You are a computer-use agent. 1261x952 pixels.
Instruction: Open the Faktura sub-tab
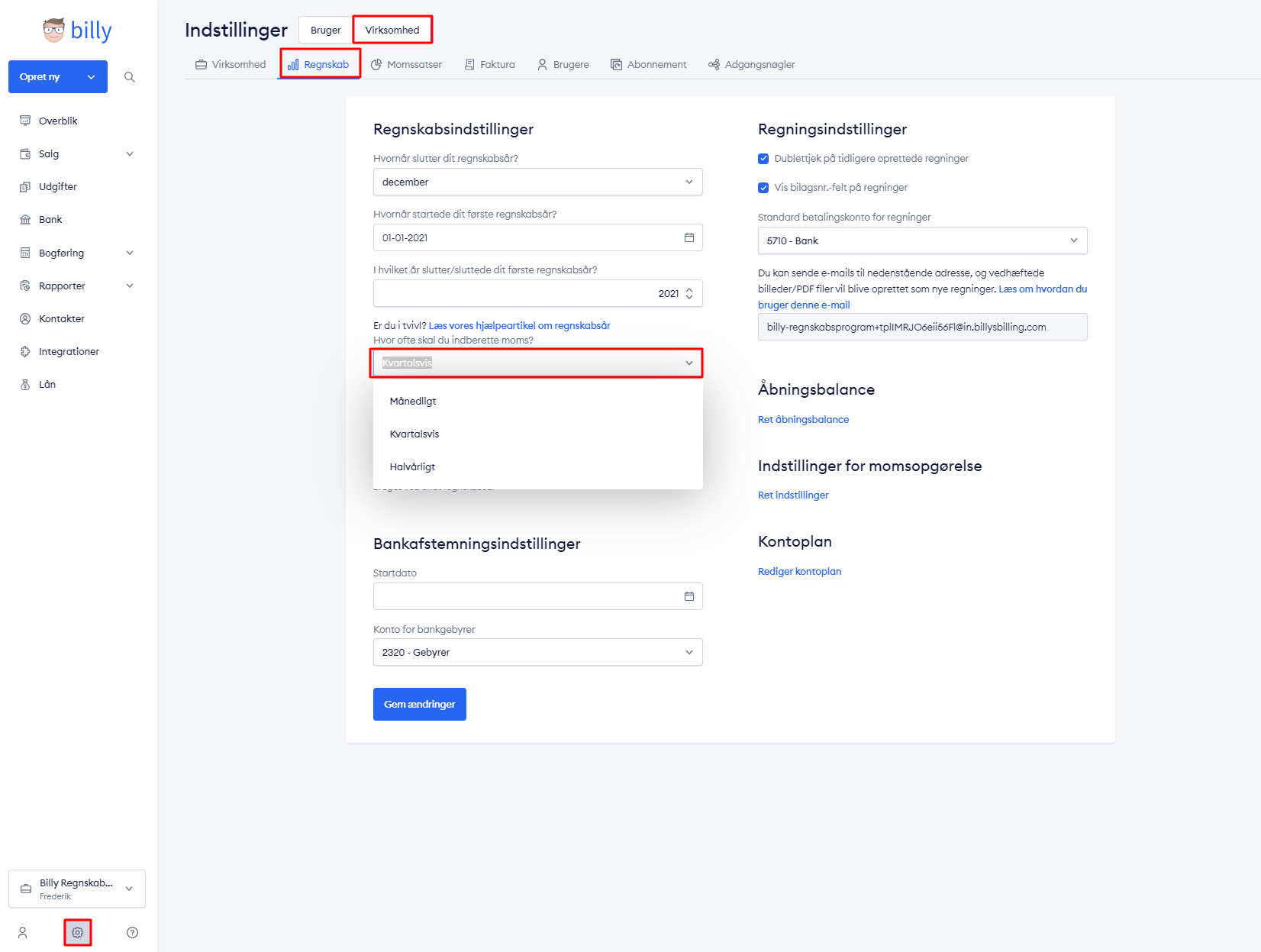[x=490, y=65]
